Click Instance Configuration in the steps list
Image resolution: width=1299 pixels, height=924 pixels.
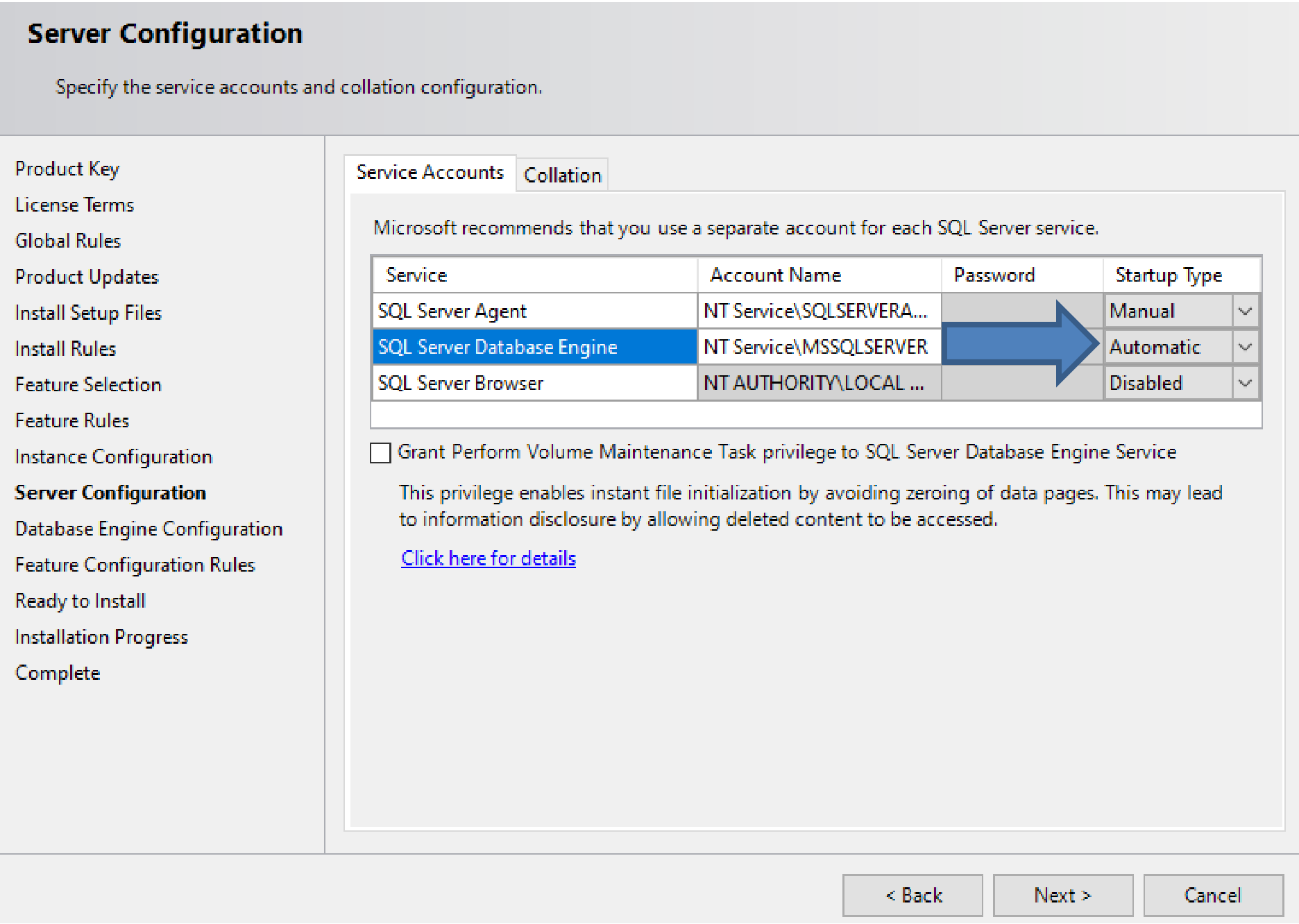click(x=113, y=457)
